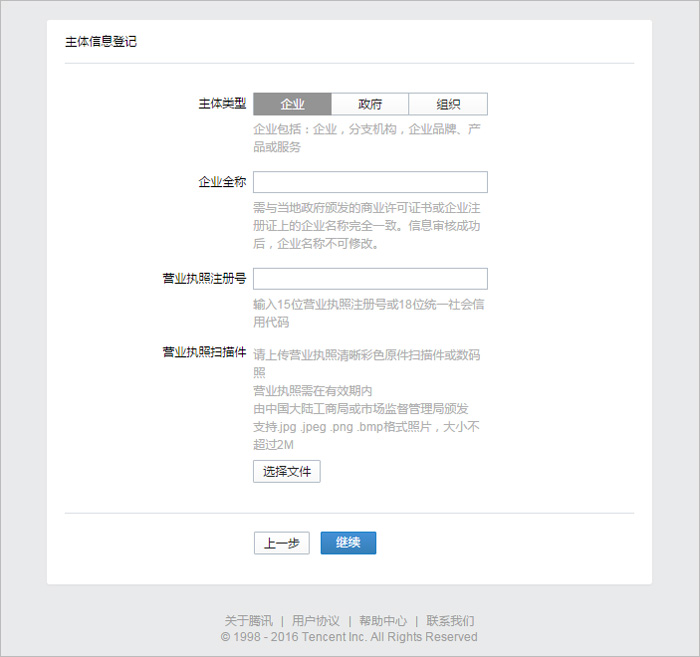Click the upload format hint mentioning .jpg
The width and height of the screenshot is (700, 657).
coord(366,435)
